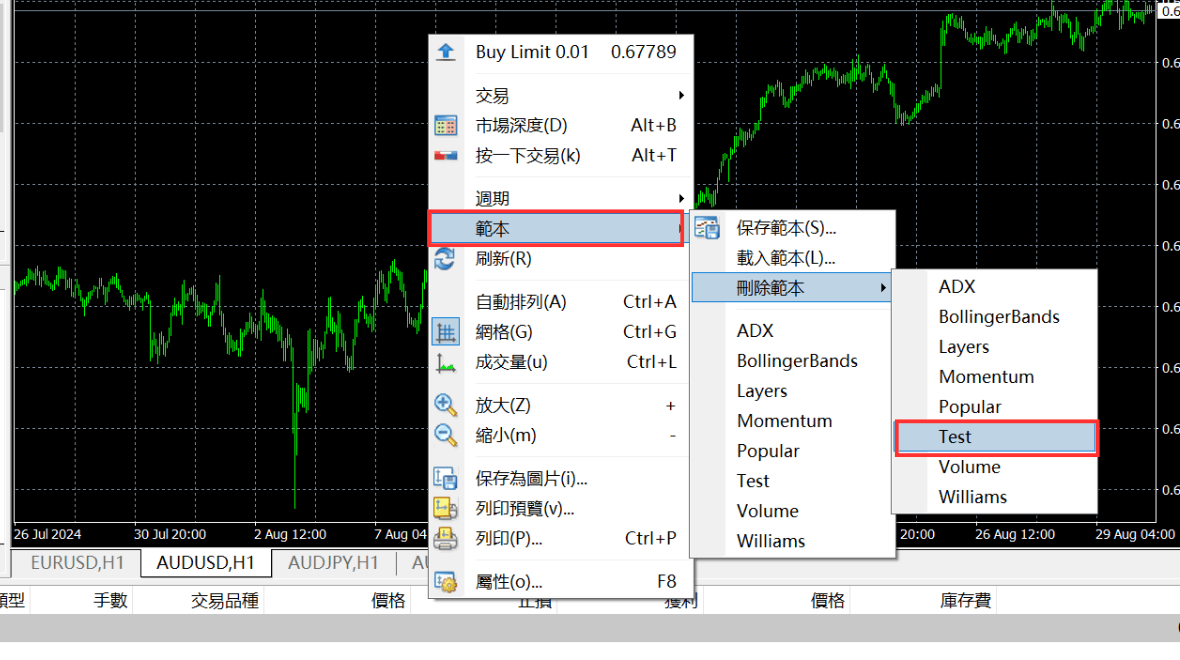The height and width of the screenshot is (660, 1180).
Task: Apply ADX template below 刪除範本
Action: tap(792, 331)
